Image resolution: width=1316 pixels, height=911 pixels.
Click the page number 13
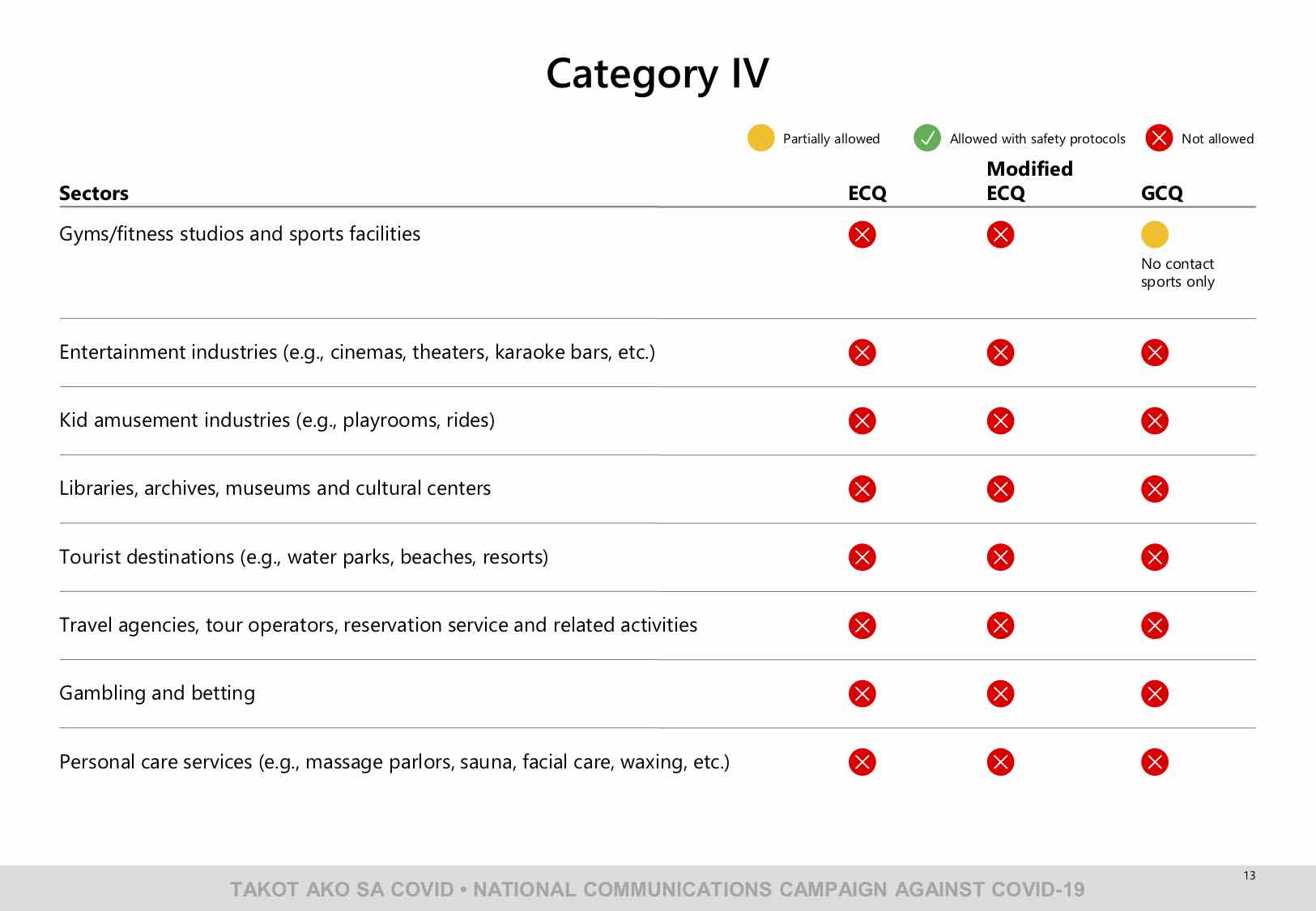coord(1249,875)
